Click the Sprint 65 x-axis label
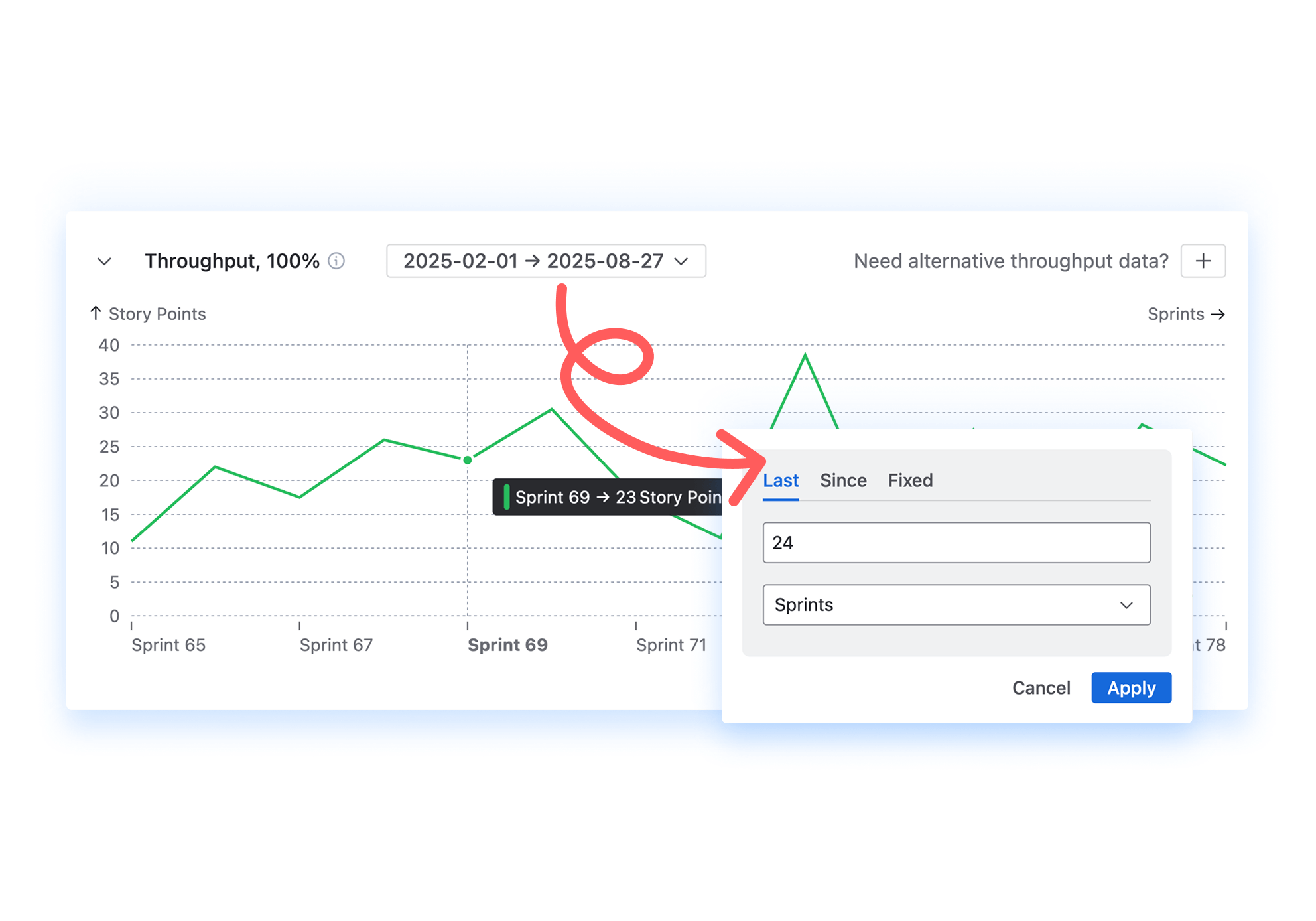 point(168,645)
